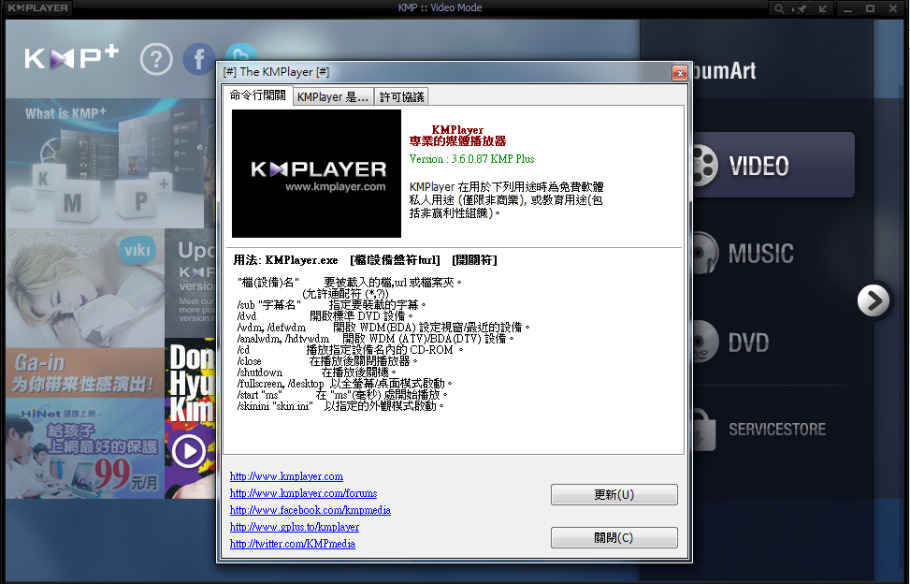Click the play circle icon on Kim banner
Screen dimensions: 910x584
coord(189,451)
